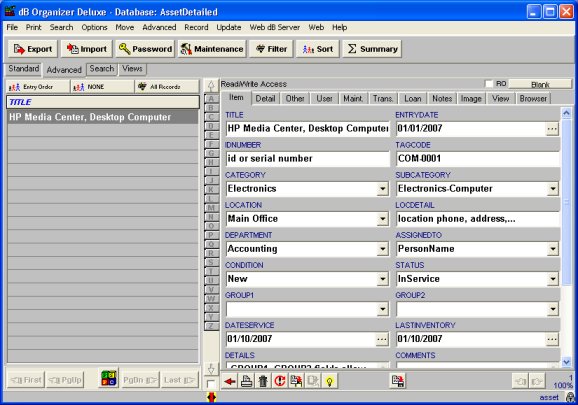
Task: Click the next record hand icon
Action: (x=537, y=381)
